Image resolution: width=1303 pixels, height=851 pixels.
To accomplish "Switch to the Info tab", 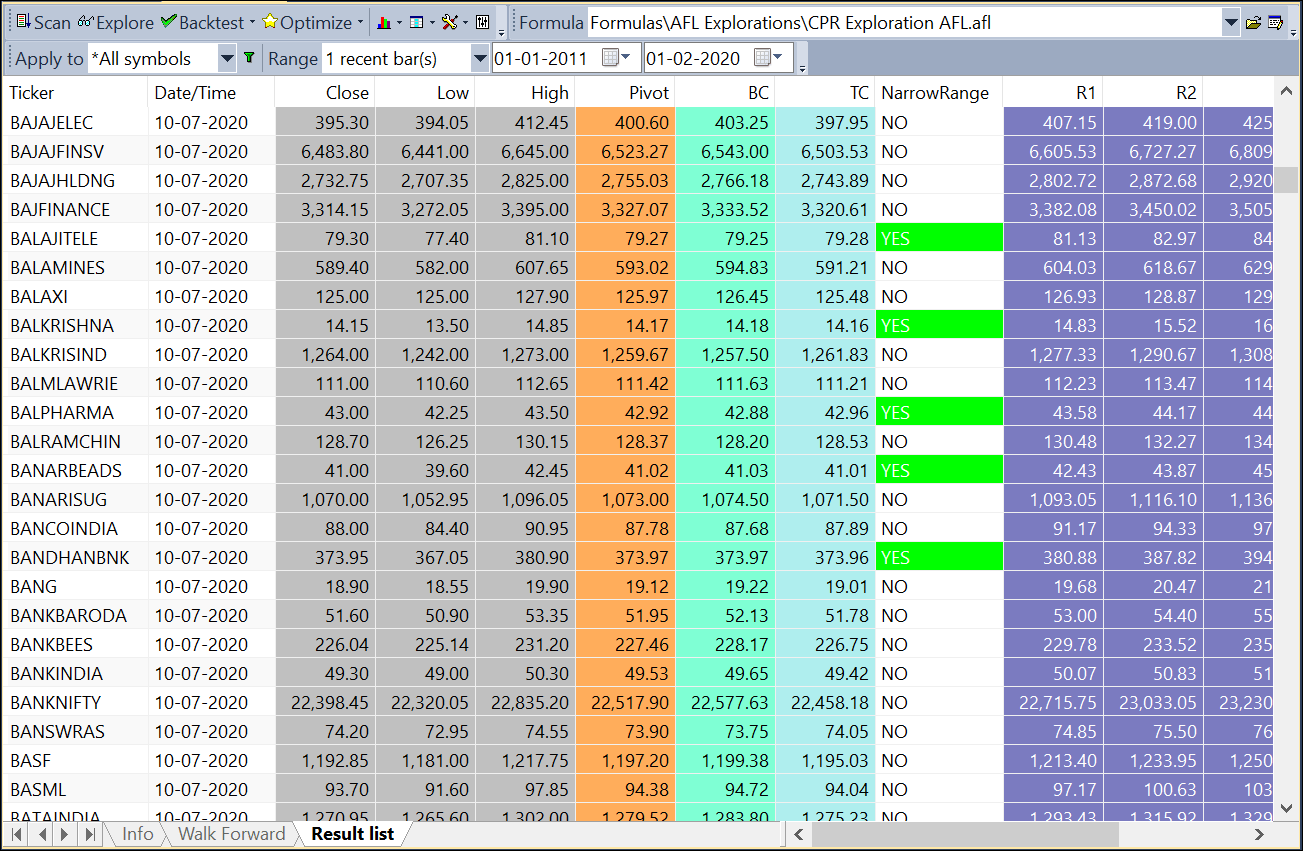I will tap(137, 834).
